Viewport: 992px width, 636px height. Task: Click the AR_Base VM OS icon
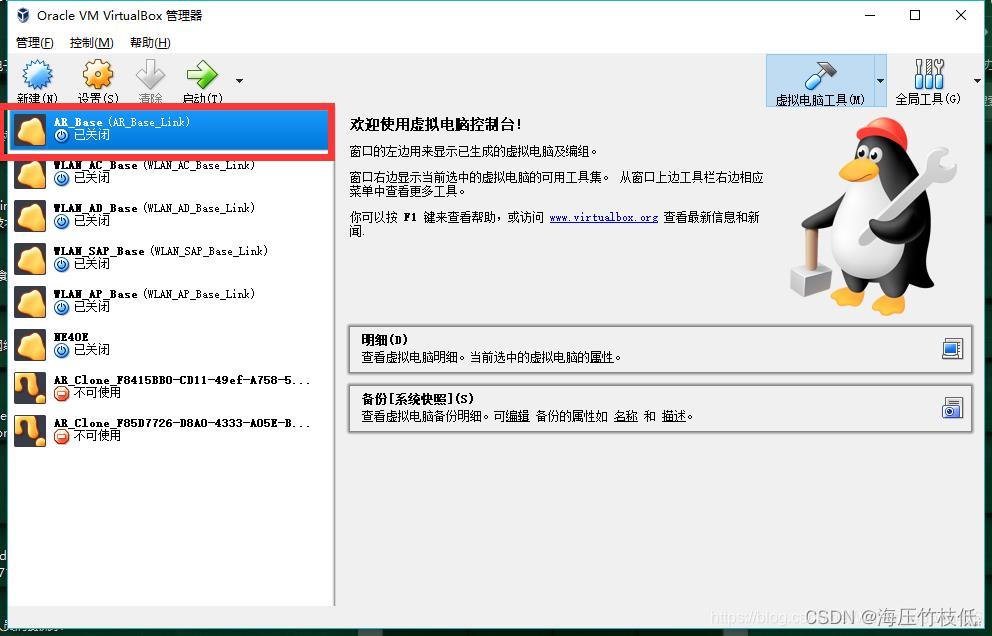pyautogui.click(x=30, y=130)
